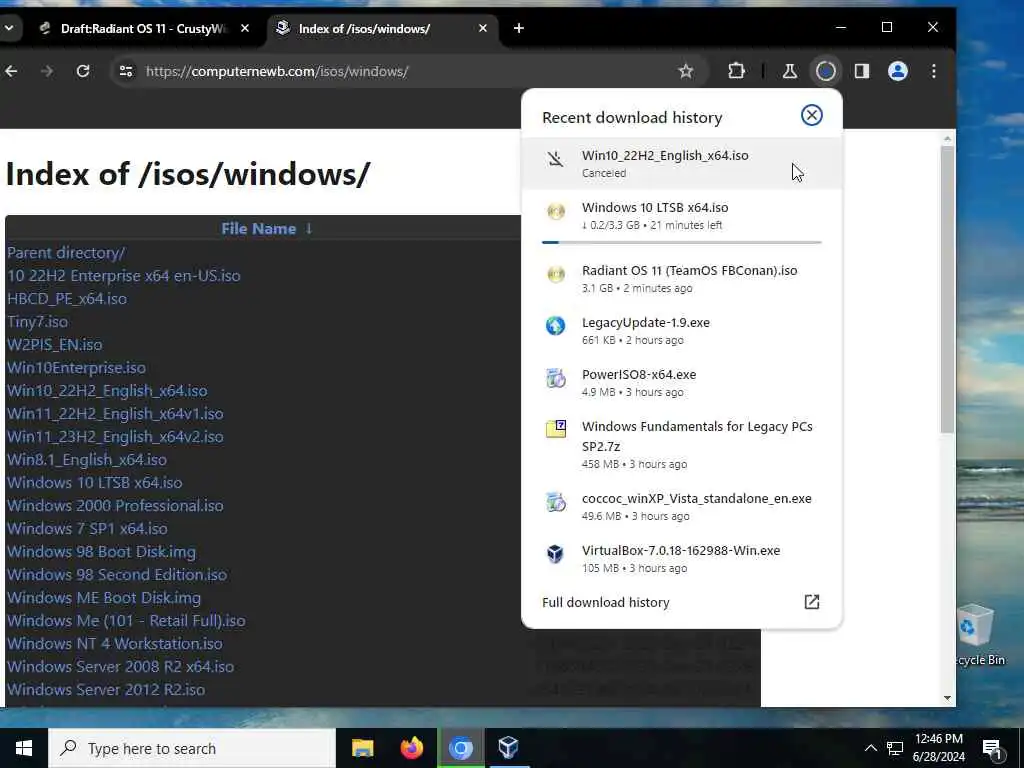Viewport: 1024px width, 768px height.
Task: Show hidden system tray icons
Action: point(871,748)
